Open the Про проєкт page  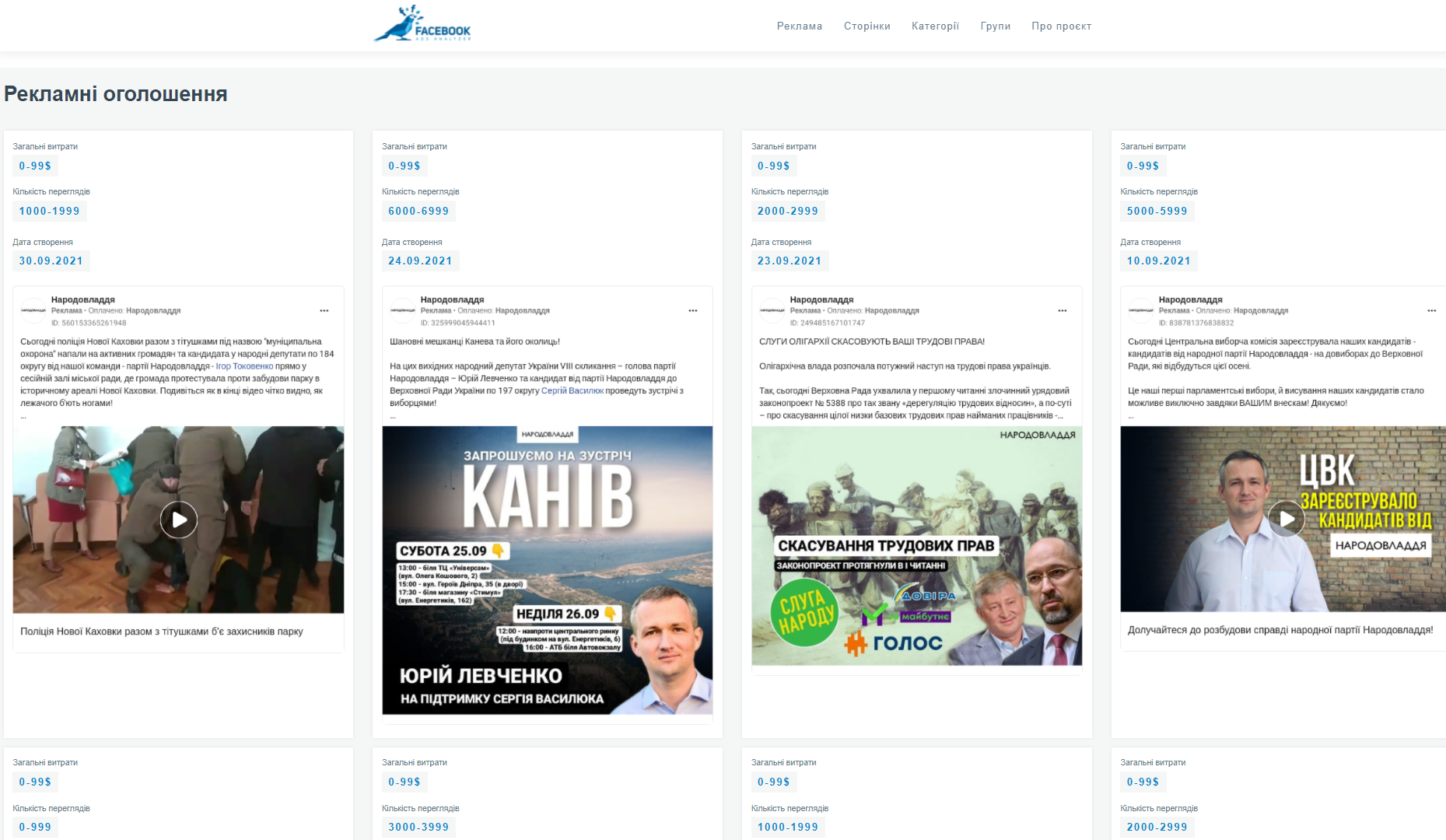click(x=1061, y=26)
